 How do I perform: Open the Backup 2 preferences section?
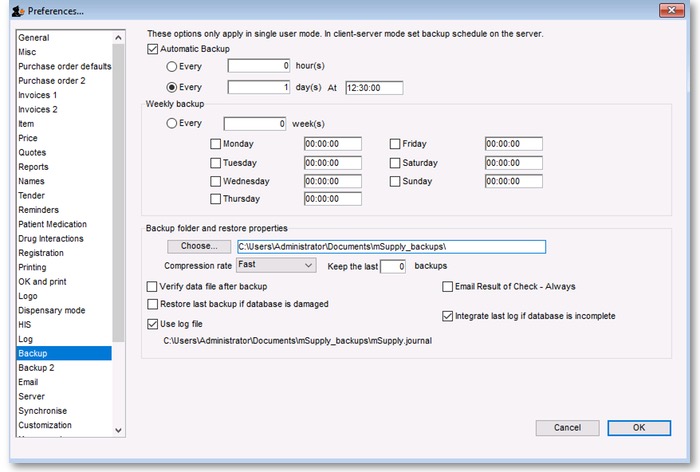tap(34, 367)
